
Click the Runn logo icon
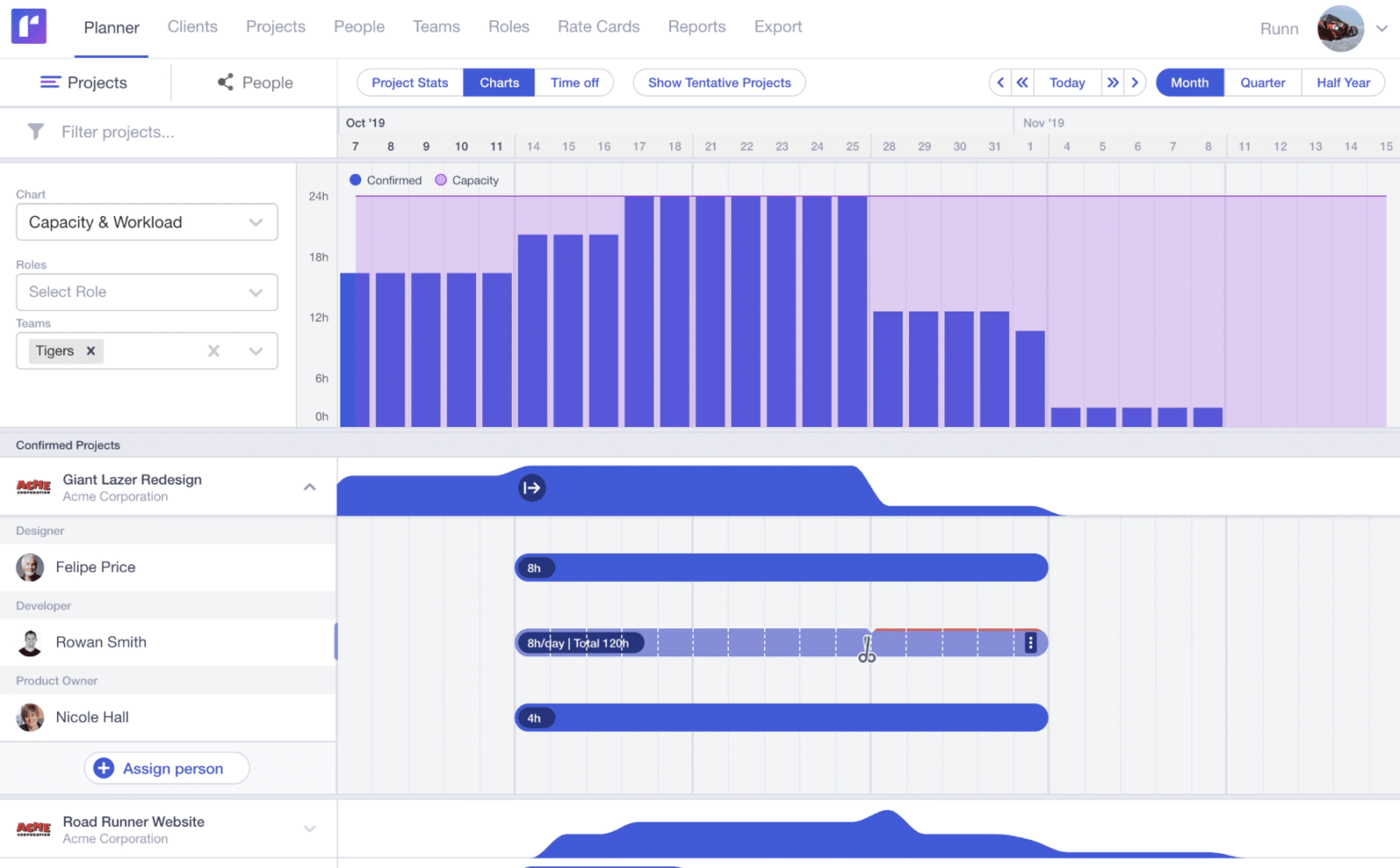point(29,26)
